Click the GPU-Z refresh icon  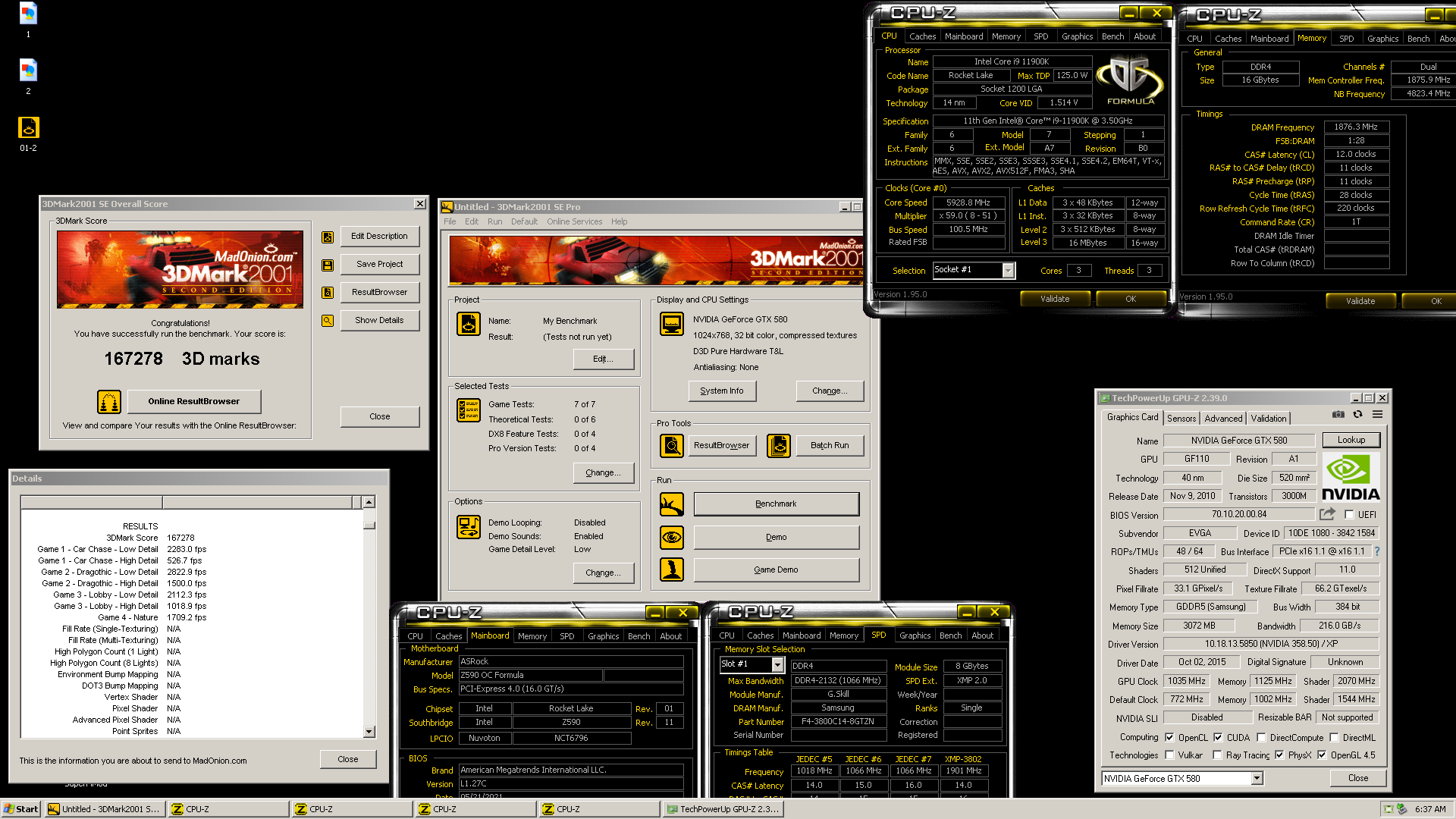coord(1357,414)
